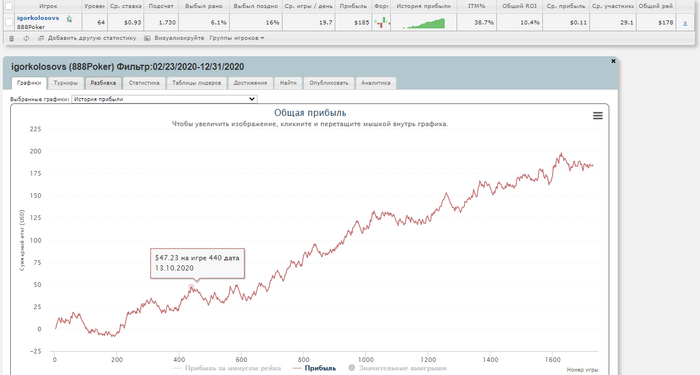Image resolution: width=700 pixels, height=375 pixels.
Task: Click the Visualize picture icon
Action: (x=147, y=38)
